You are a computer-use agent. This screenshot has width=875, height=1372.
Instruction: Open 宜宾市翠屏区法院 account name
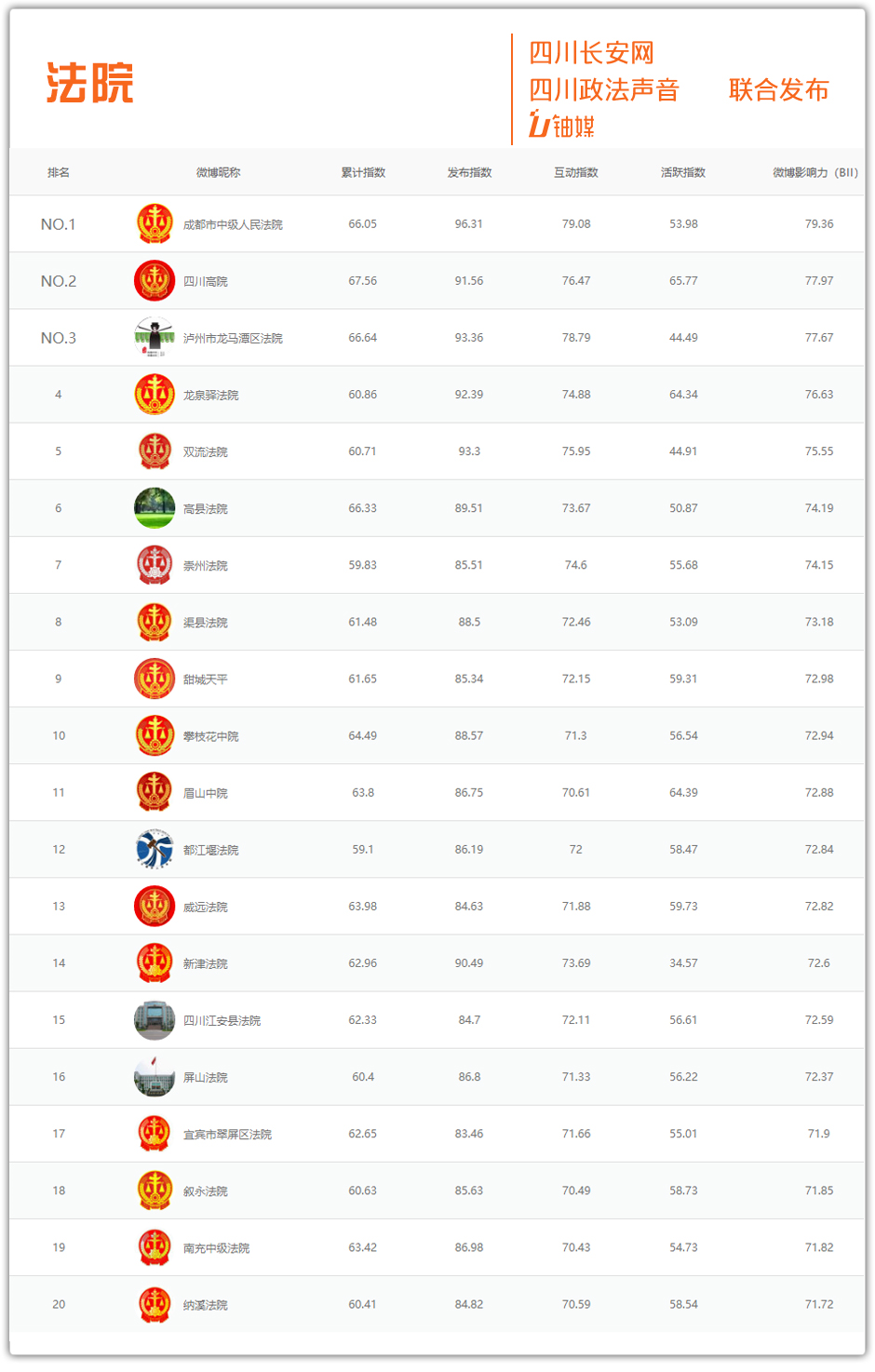tap(227, 1135)
